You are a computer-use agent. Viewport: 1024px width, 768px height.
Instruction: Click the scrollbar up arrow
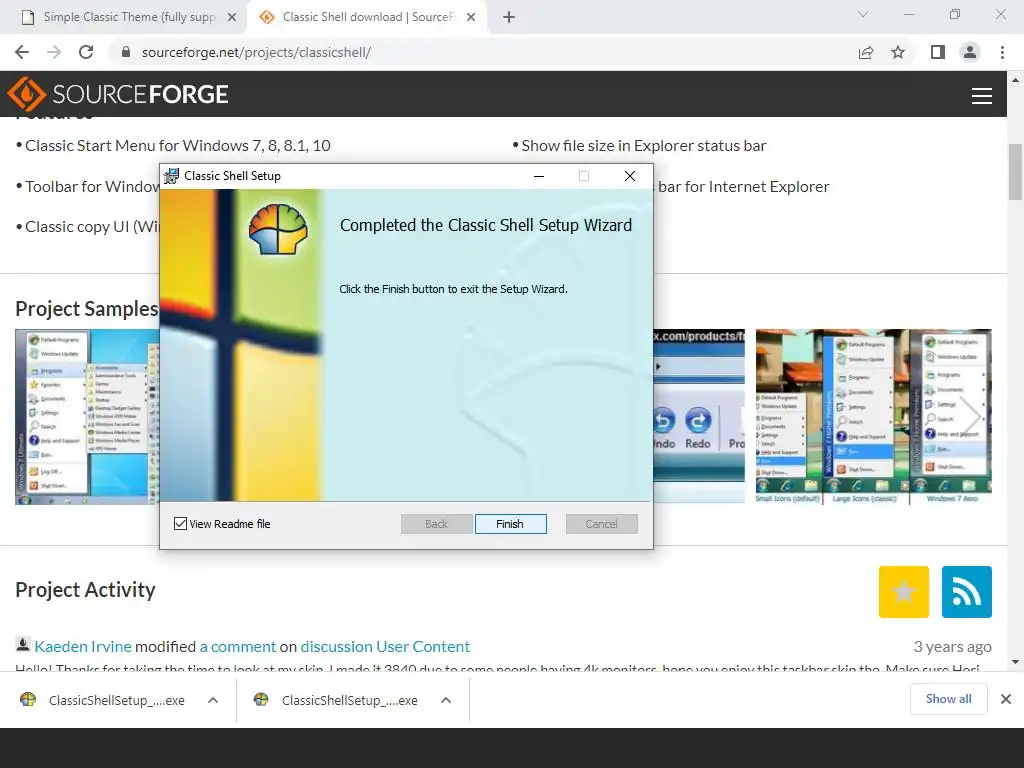tap(1015, 80)
